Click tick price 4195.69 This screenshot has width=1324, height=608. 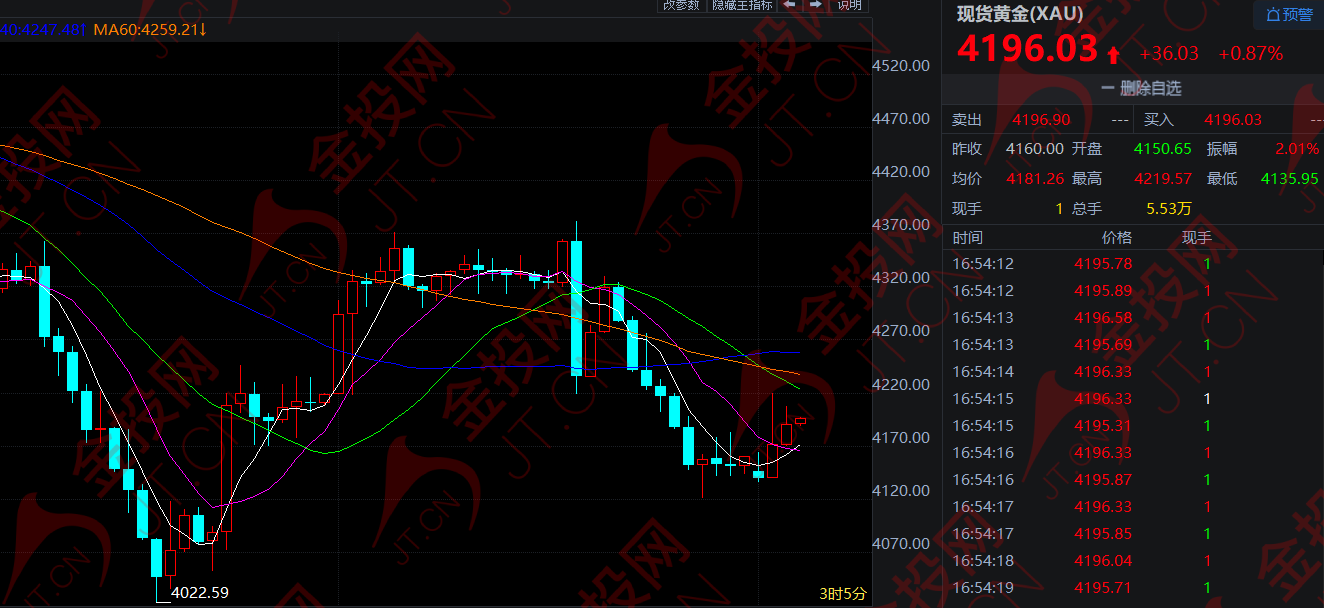tap(1103, 345)
